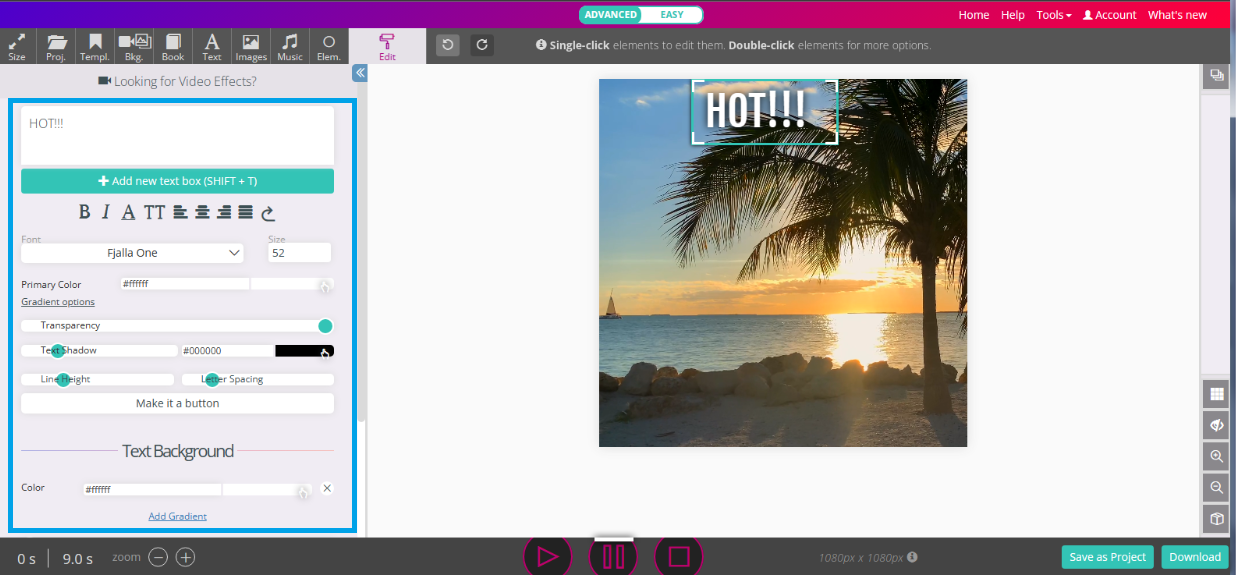Screen dimensions: 1236x575
Task: Toggle the grid view icon
Action: tap(1216, 394)
